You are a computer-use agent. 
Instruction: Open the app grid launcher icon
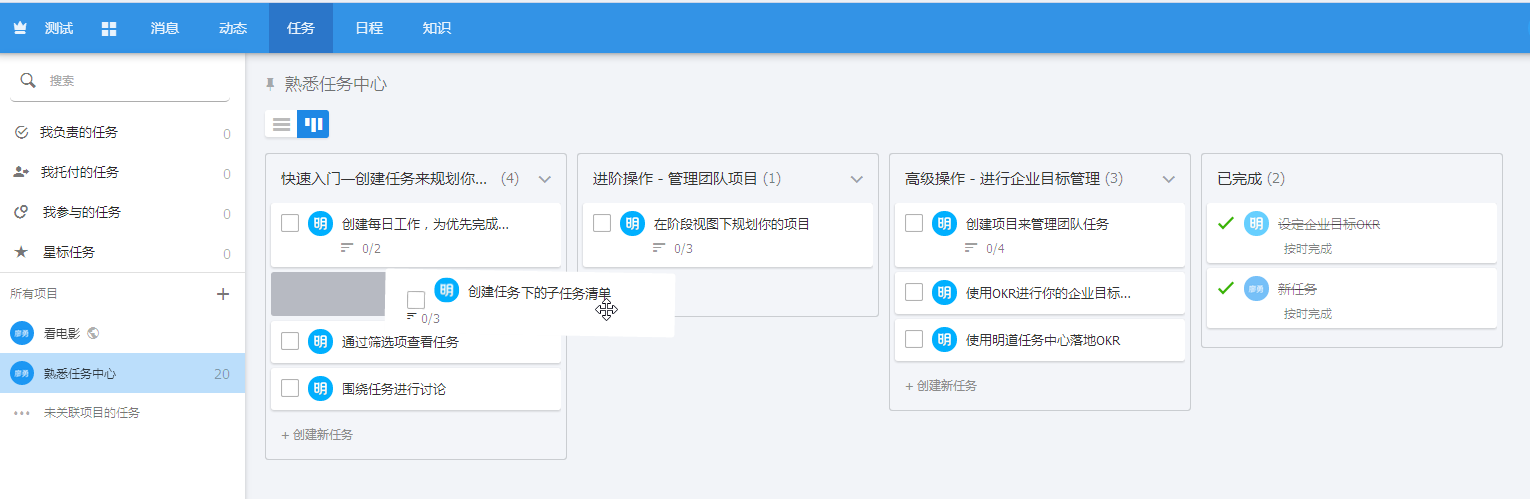[x=110, y=28]
